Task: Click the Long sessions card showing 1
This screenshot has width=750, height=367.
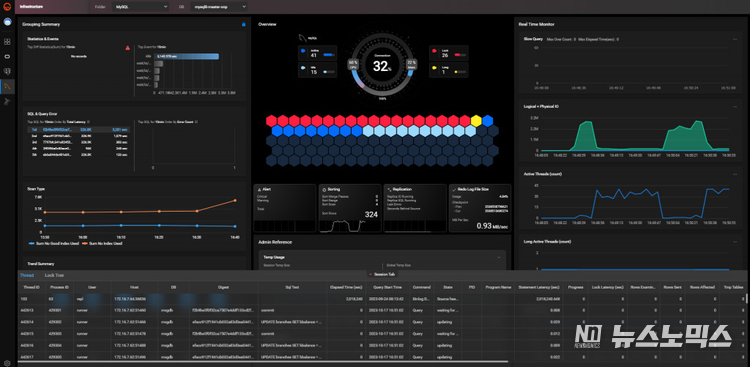Action: (449, 70)
